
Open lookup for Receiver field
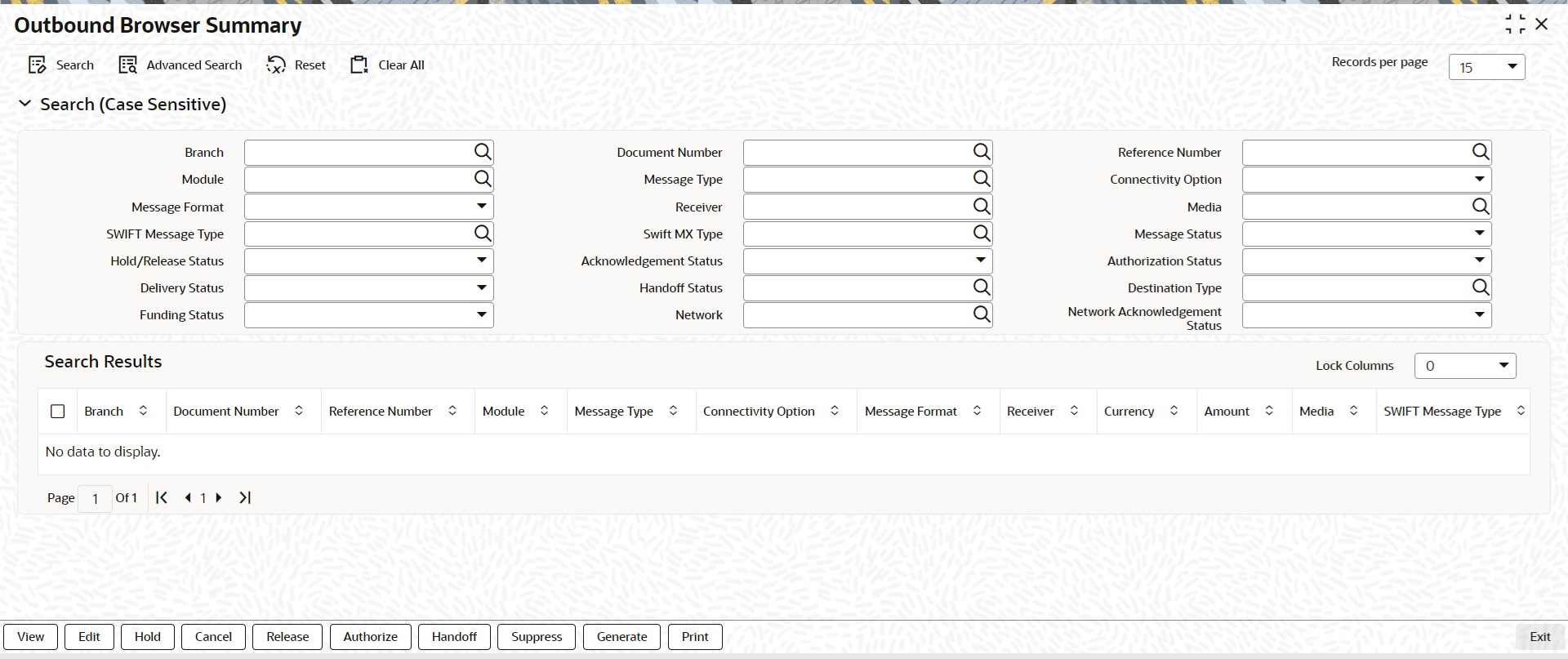[x=982, y=207]
